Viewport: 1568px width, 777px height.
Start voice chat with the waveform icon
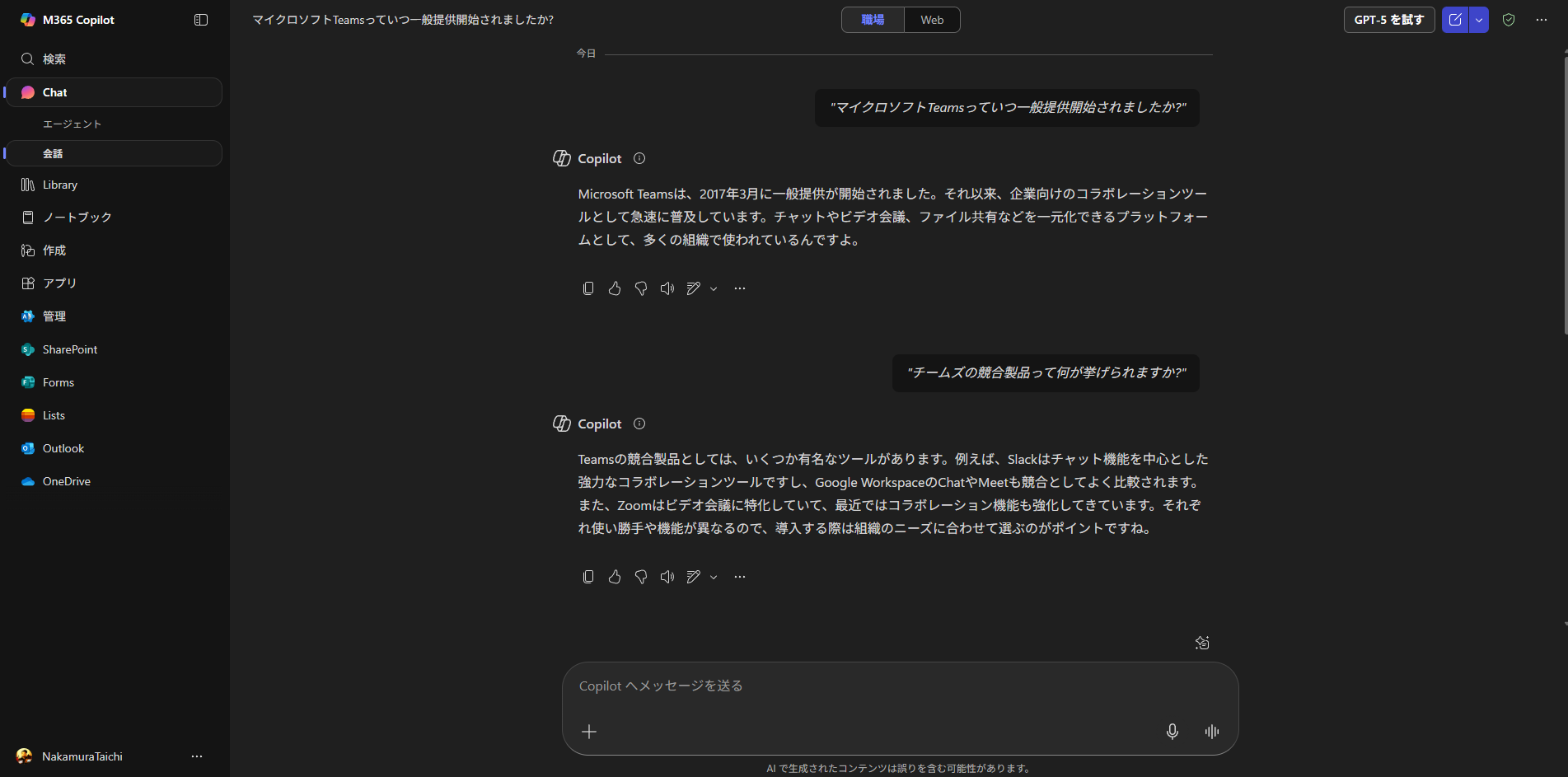1211,732
